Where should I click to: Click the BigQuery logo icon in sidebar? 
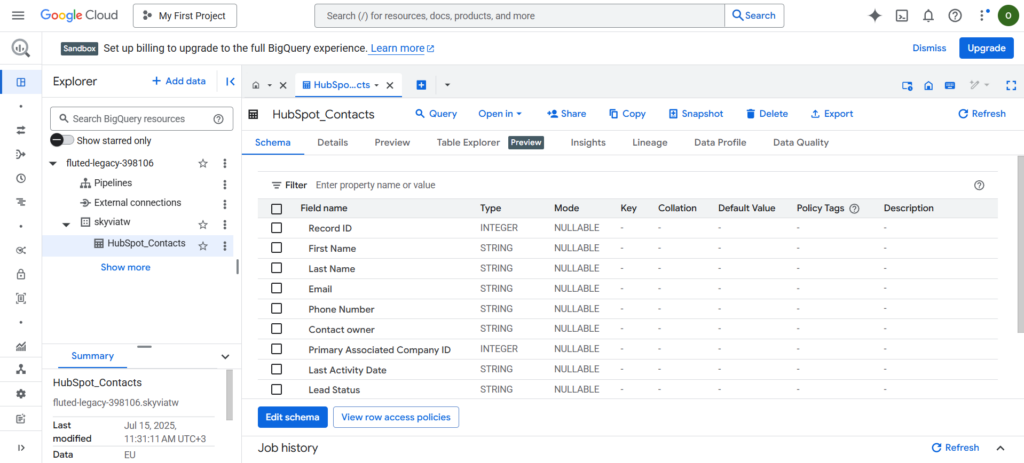click(21, 48)
